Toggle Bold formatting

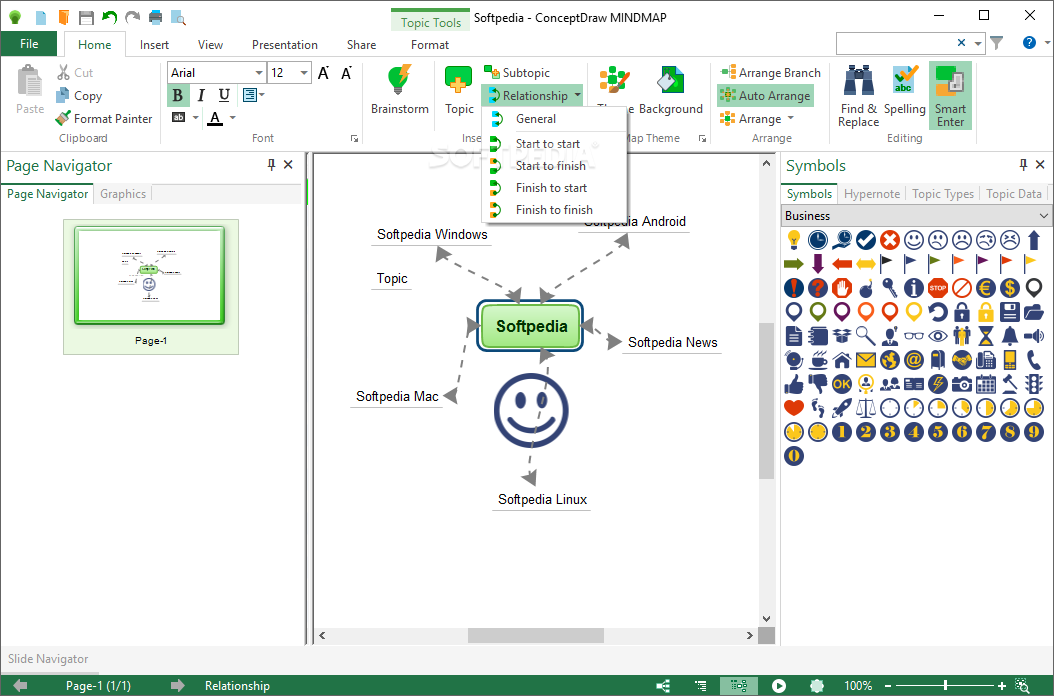(178, 95)
